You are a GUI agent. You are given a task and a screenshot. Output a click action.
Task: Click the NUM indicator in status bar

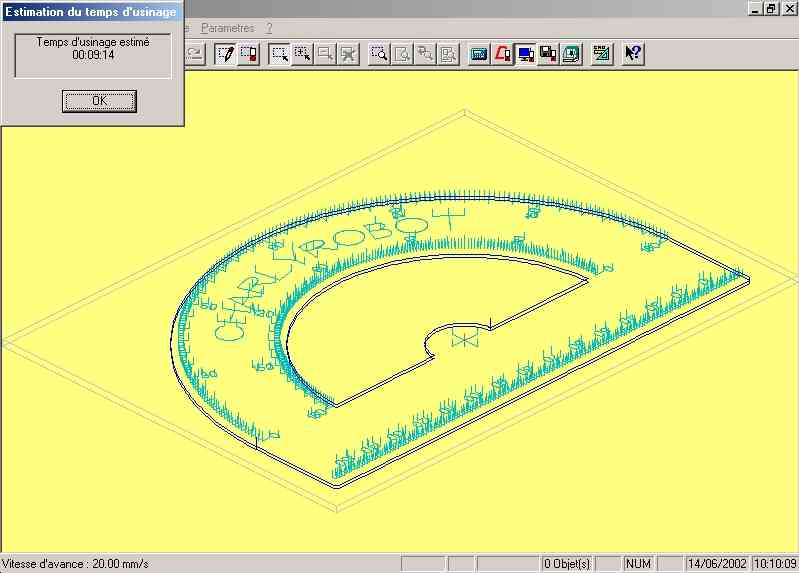(x=638, y=564)
